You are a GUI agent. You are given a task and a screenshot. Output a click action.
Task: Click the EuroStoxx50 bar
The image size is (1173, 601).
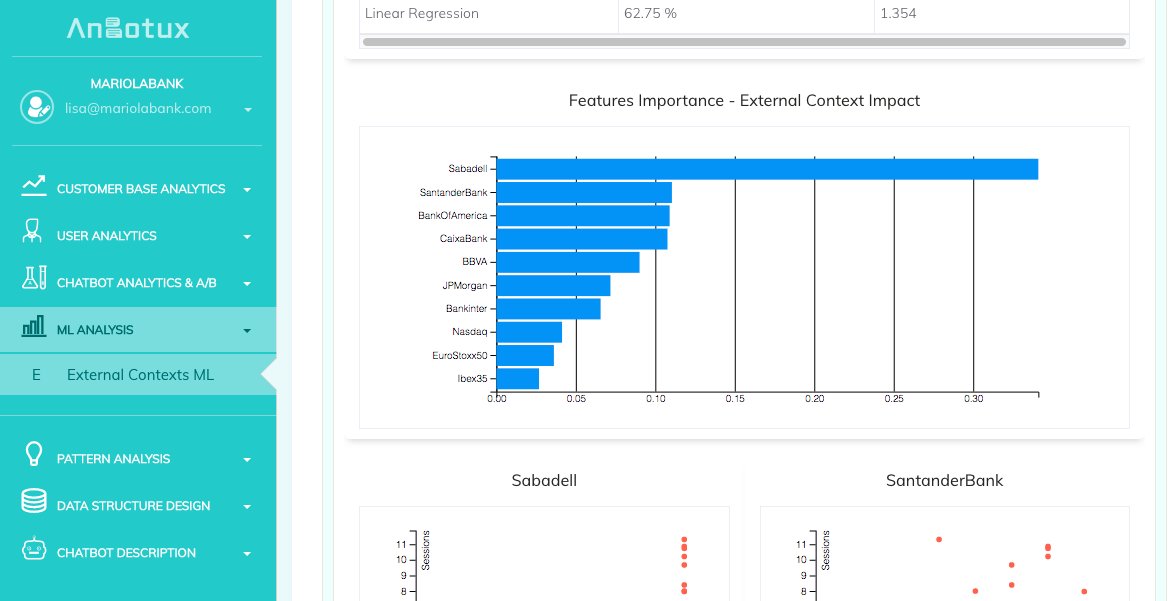pyautogui.click(x=525, y=355)
